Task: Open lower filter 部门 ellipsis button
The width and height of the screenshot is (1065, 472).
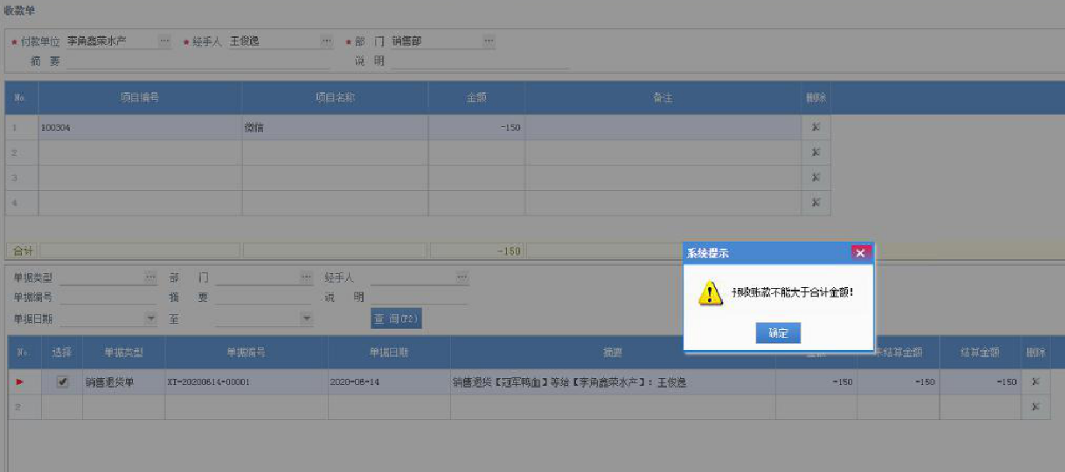Action: (306, 278)
